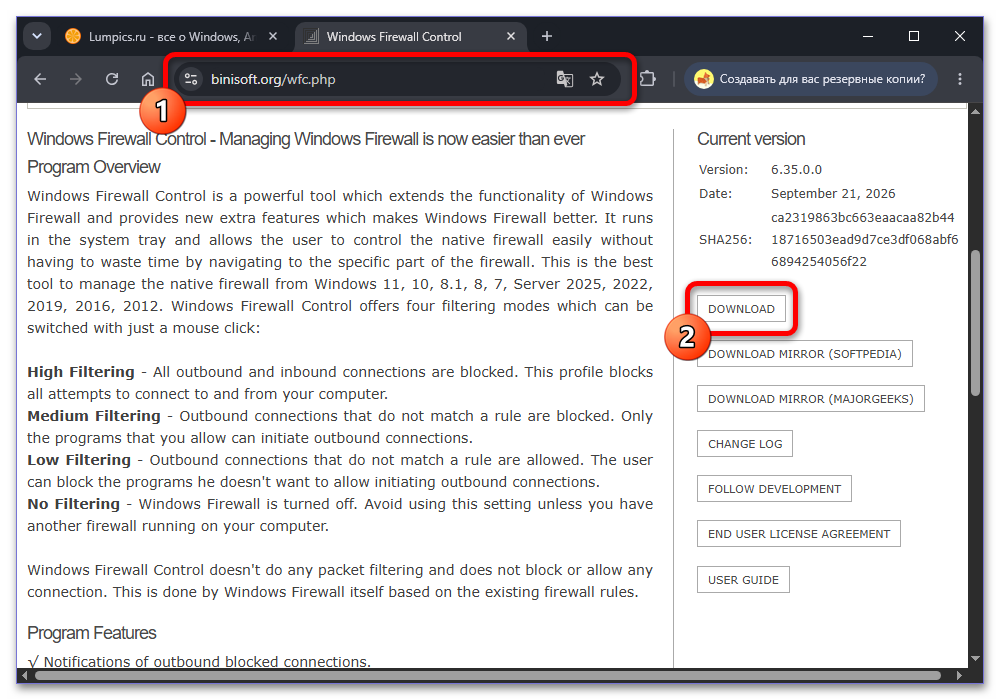Reload the current page
This screenshot has height=700, width=1000.
pos(112,79)
